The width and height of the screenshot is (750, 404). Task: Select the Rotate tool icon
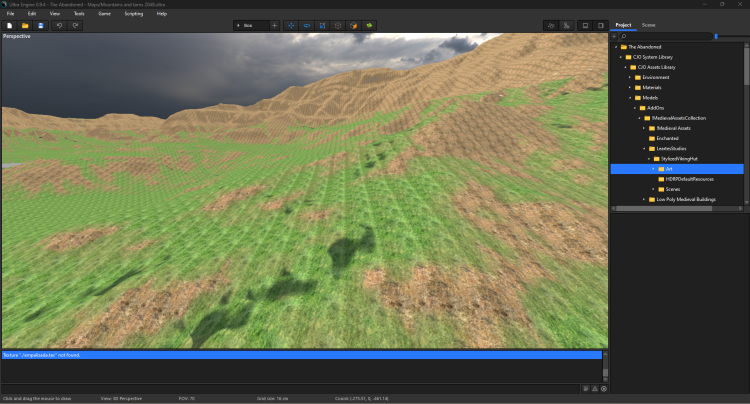point(307,25)
